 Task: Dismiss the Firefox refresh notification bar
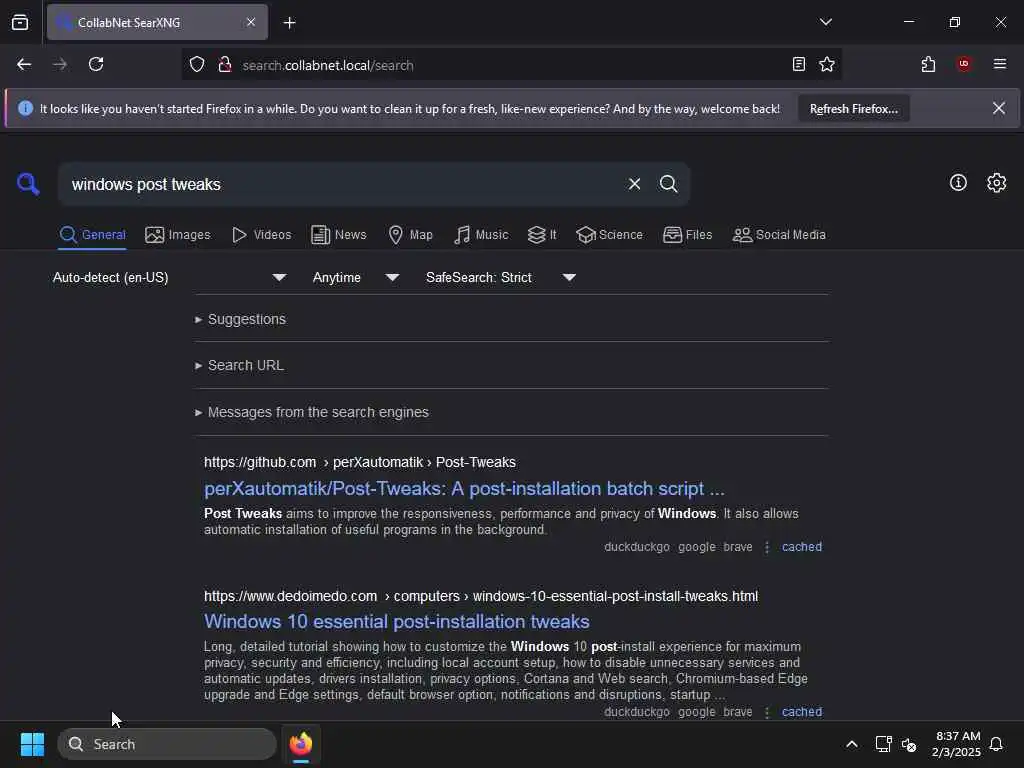pos(999,108)
